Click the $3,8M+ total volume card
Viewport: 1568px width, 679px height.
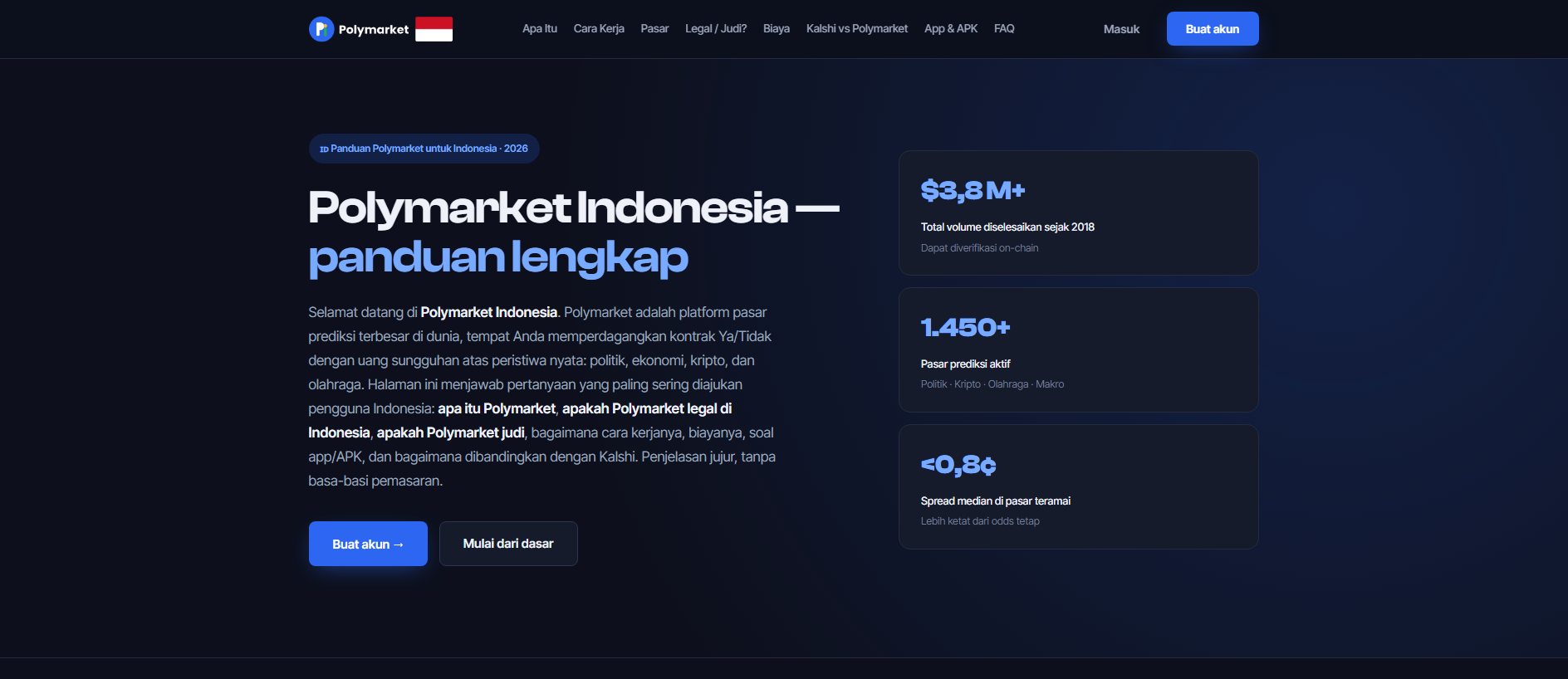click(1078, 212)
